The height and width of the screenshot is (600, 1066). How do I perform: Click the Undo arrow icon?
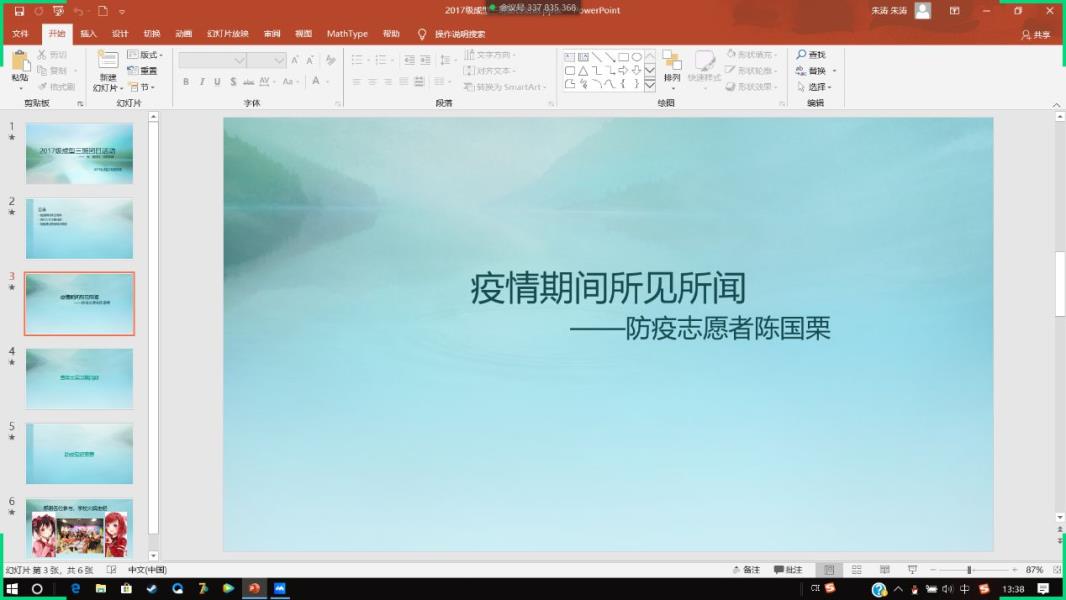click(78, 11)
